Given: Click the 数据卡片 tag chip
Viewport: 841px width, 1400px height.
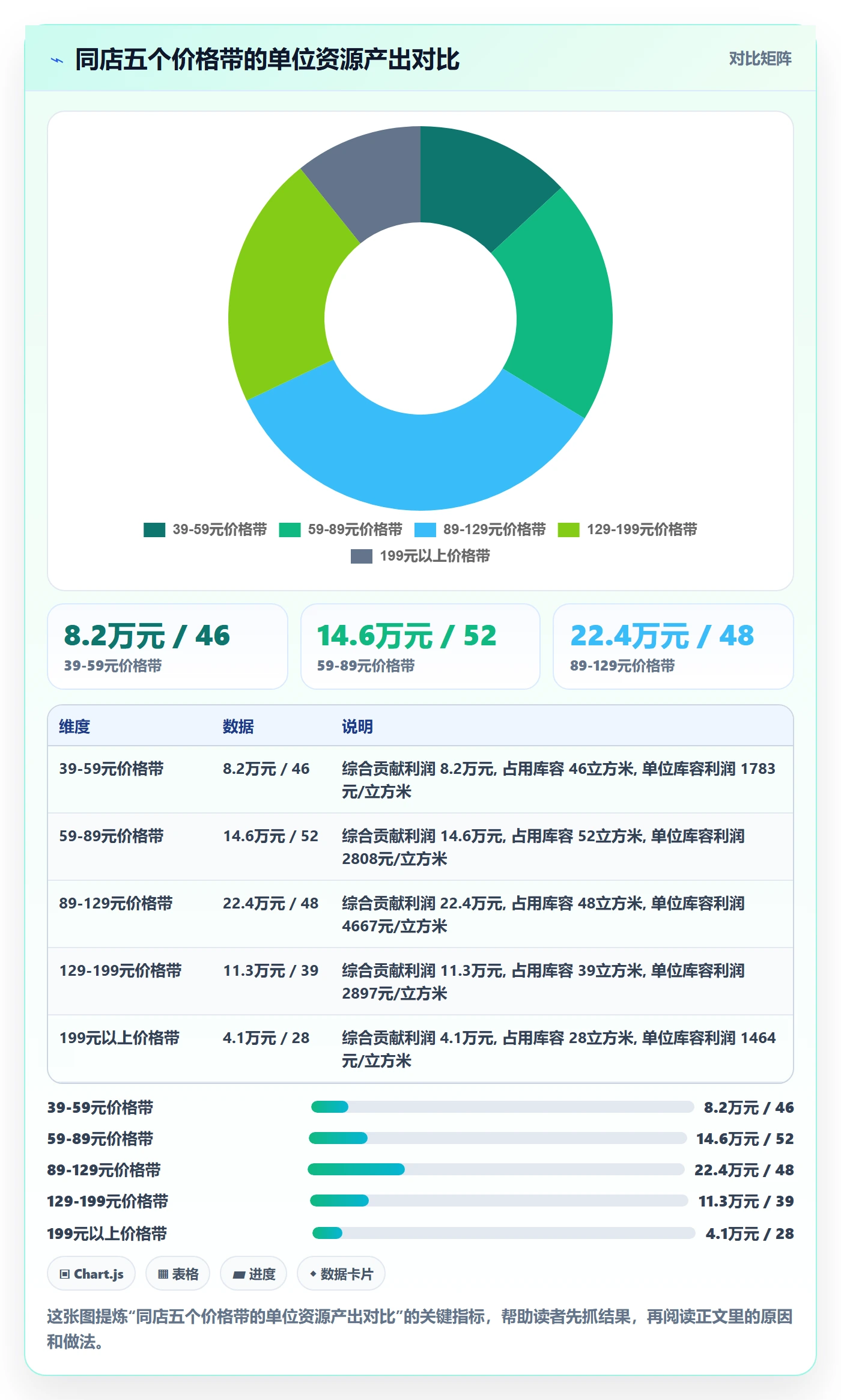Looking at the screenshot, I should tap(341, 1274).
